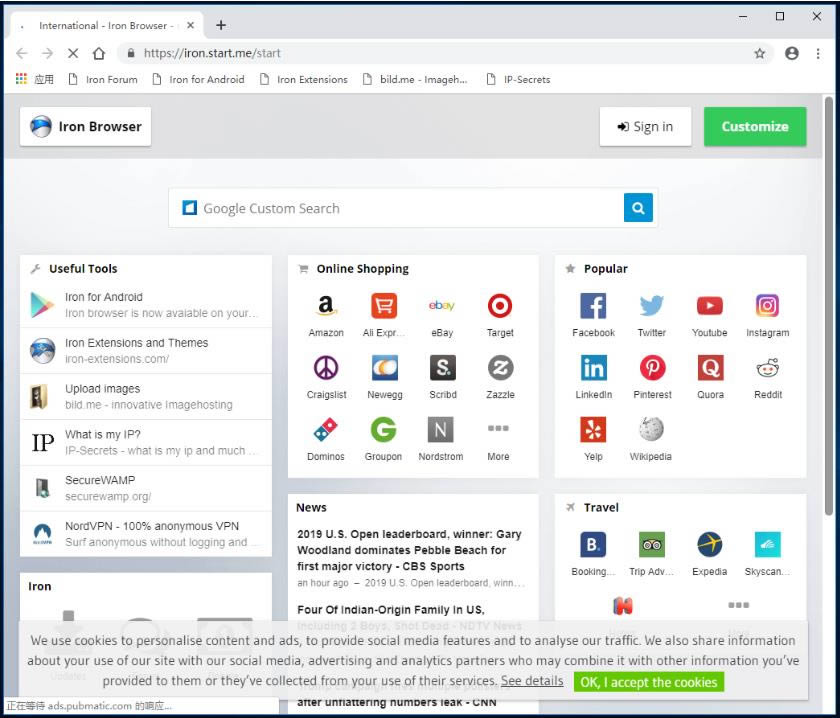Open the Chrome three-dot menu

point(818,53)
